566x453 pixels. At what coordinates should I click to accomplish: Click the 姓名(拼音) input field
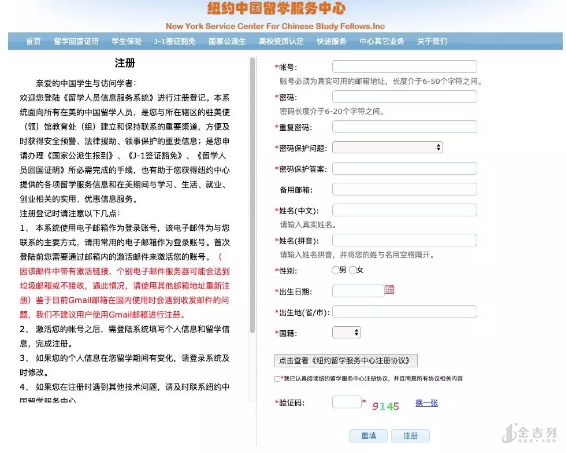coord(404,240)
